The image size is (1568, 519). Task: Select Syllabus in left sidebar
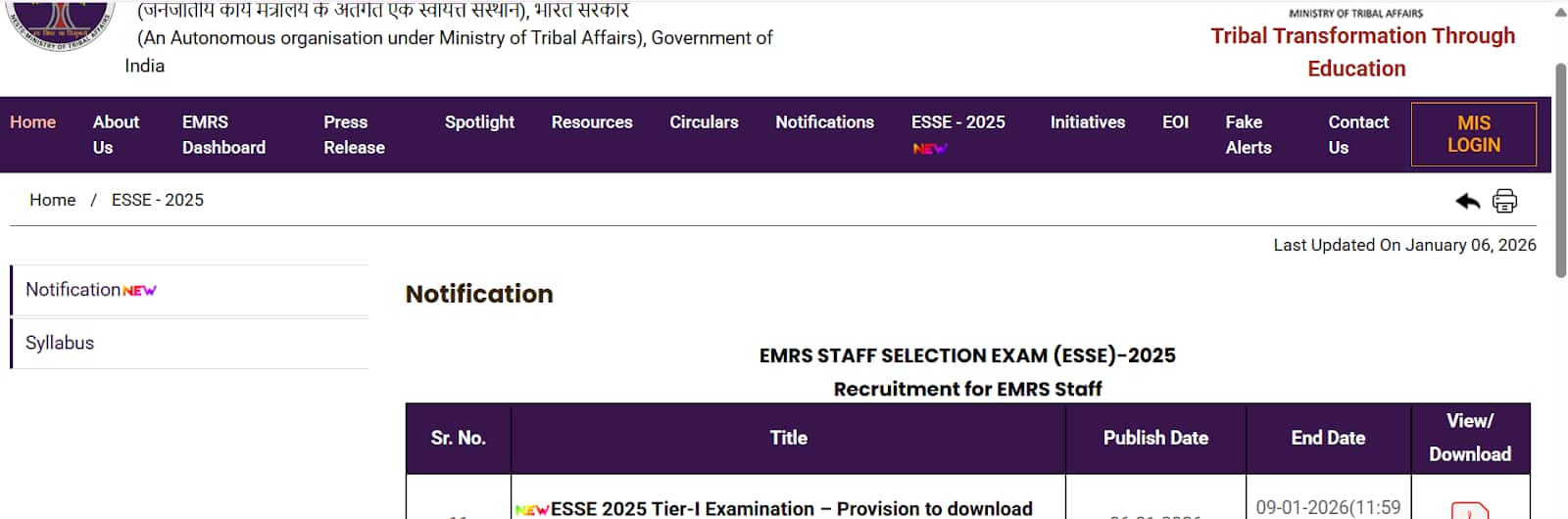(60, 343)
